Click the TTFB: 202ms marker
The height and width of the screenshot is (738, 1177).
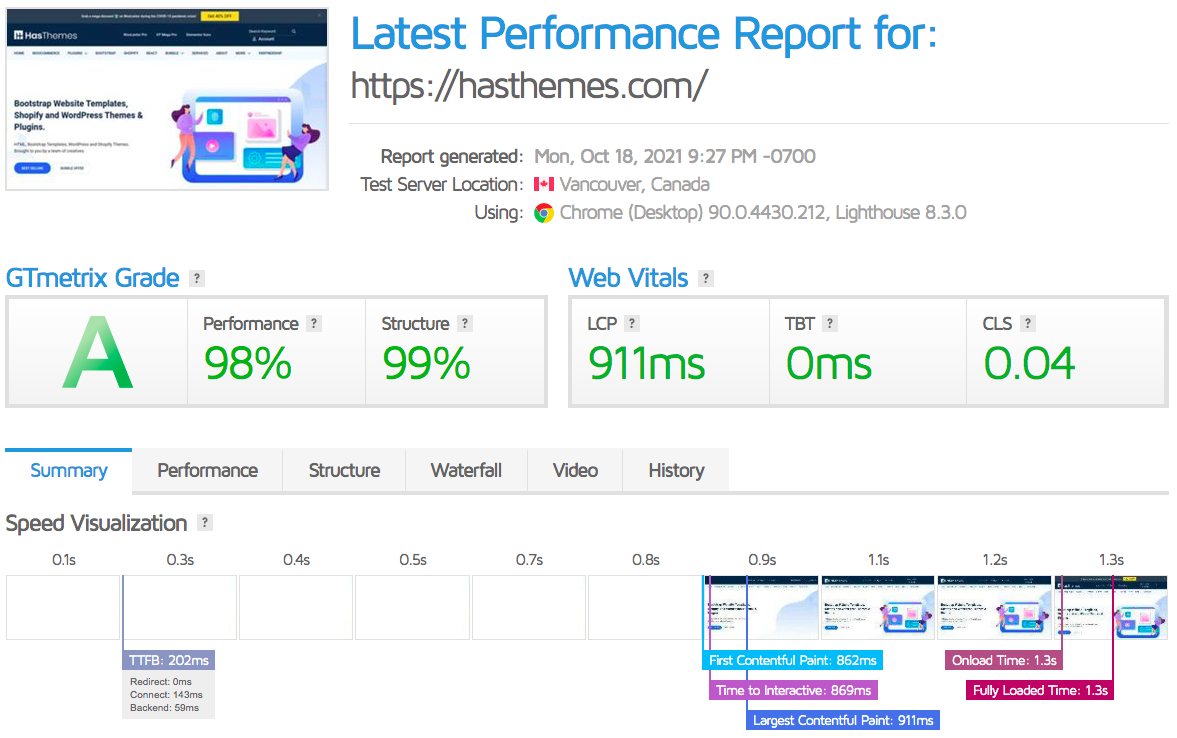pyautogui.click(x=169, y=661)
